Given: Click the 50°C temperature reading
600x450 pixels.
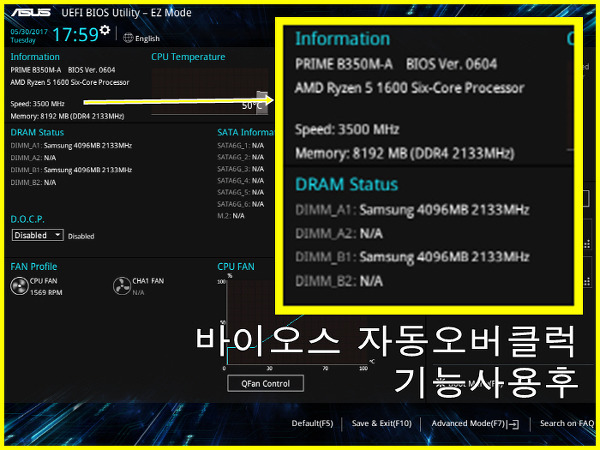Looking at the screenshot, I should tap(251, 106).
